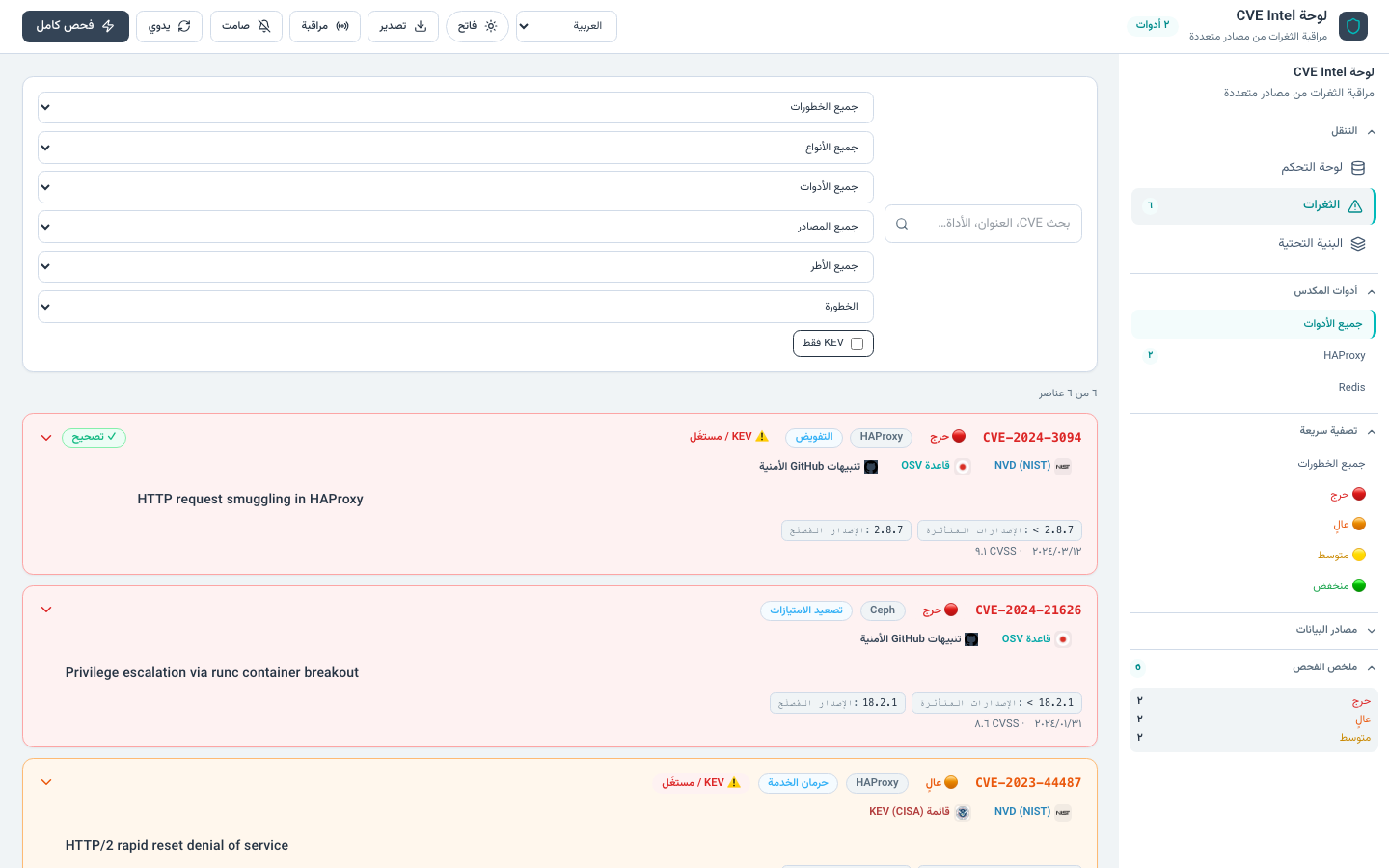Image resolution: width=1389 pixels, height=868 pixels.
Task: Toggle صامت silent notifications button
Action: (246, 26)
